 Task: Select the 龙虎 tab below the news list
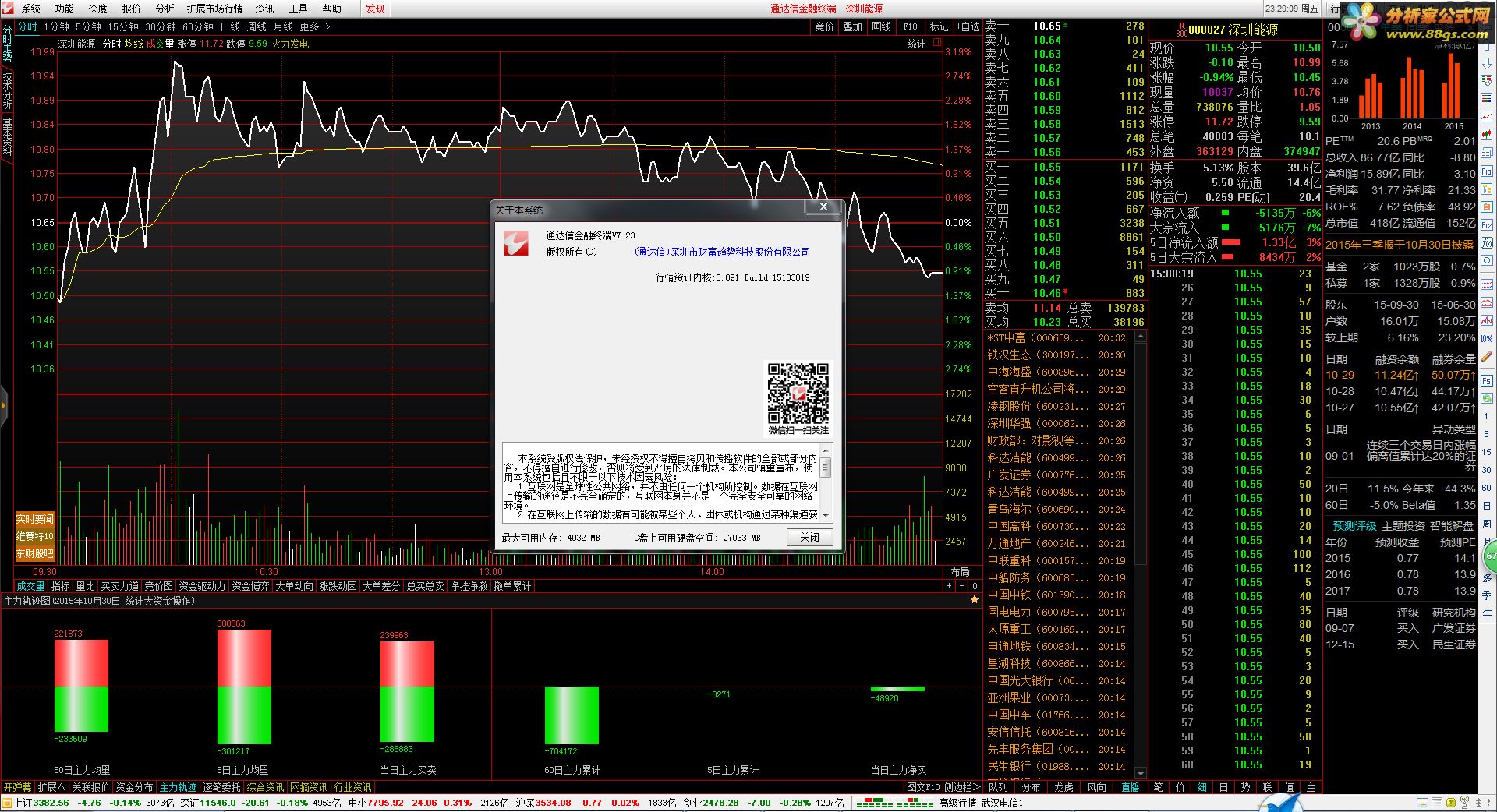point(1064,787)
